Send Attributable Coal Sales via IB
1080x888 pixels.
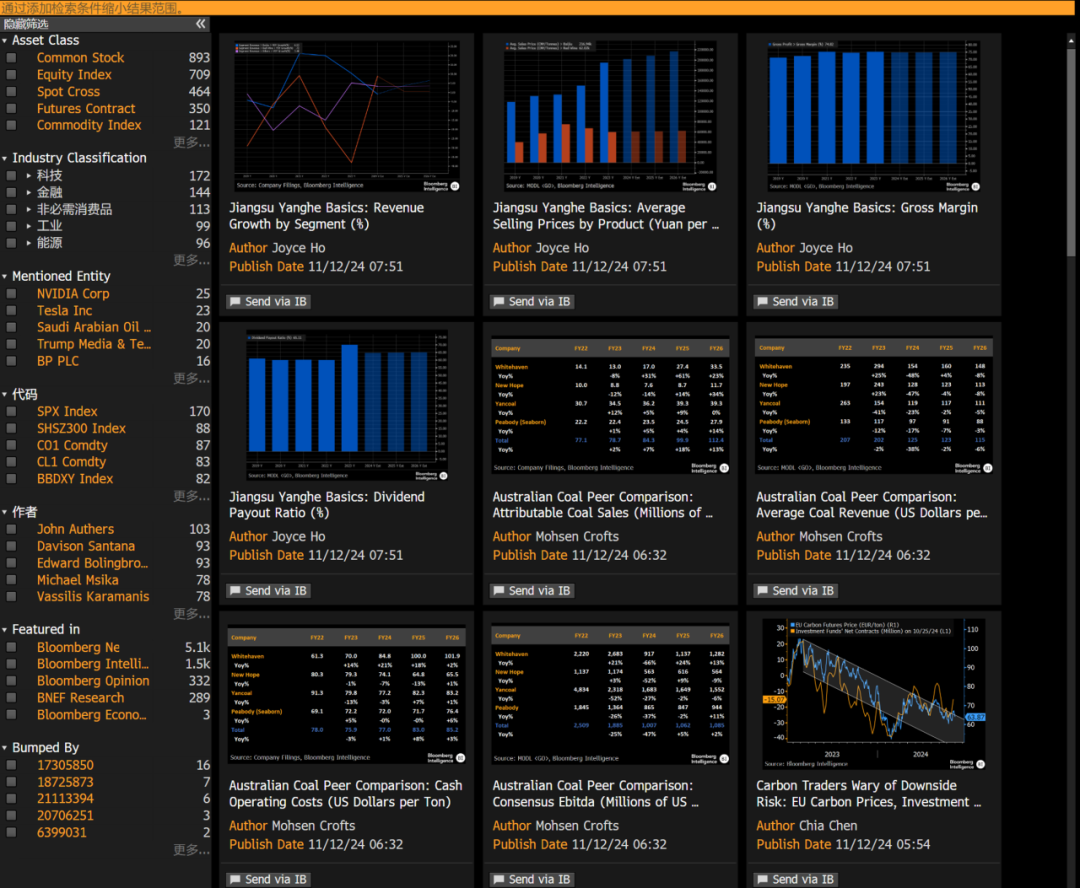click(532, 591)
